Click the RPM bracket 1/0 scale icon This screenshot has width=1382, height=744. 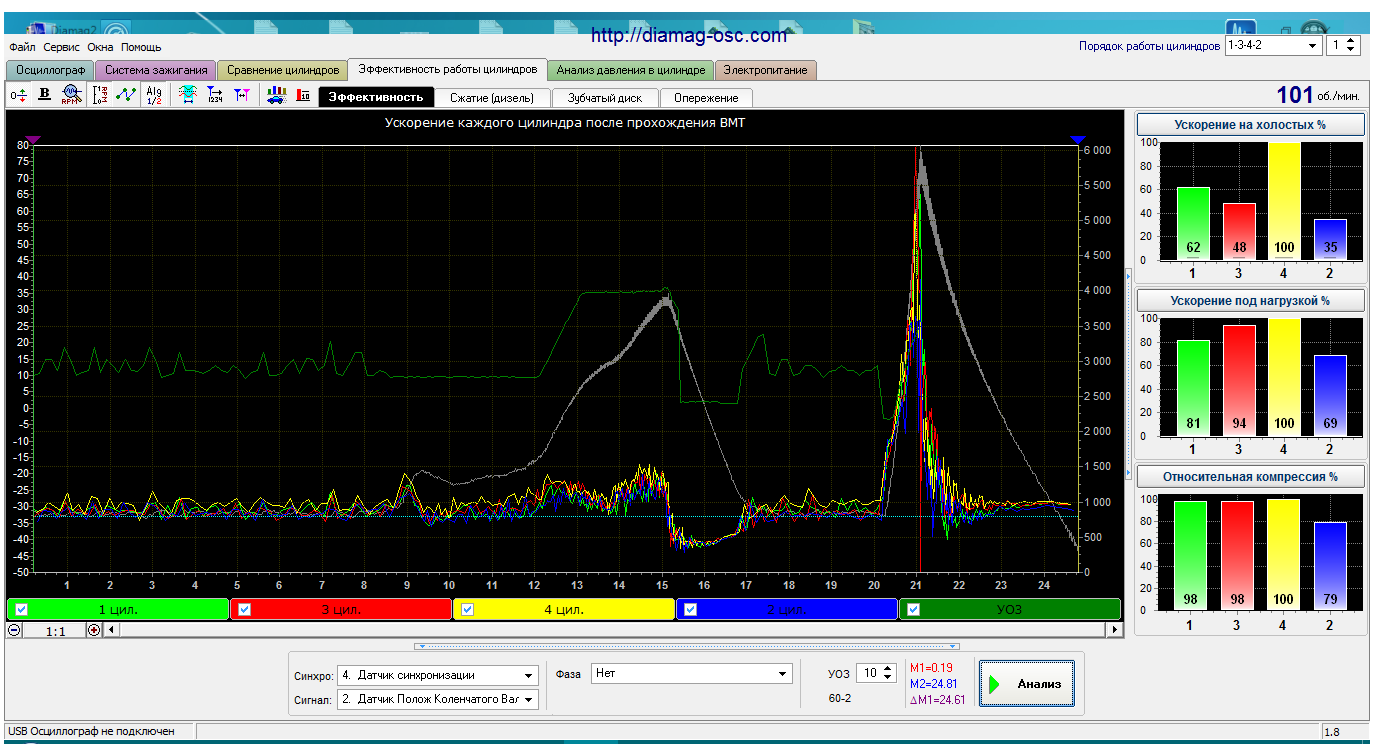[100, 94]
